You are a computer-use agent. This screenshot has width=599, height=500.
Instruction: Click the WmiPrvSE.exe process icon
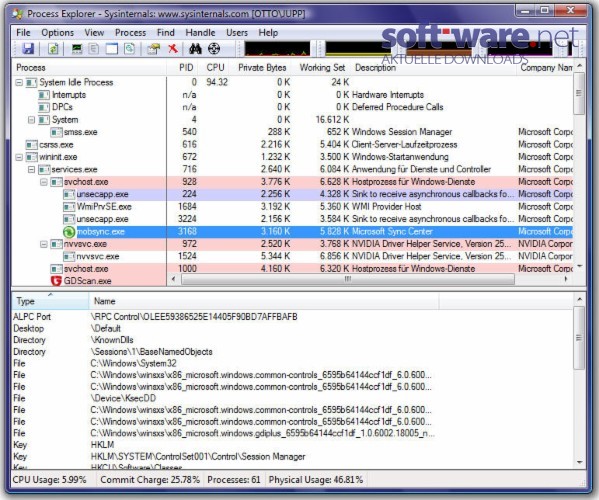69,207
